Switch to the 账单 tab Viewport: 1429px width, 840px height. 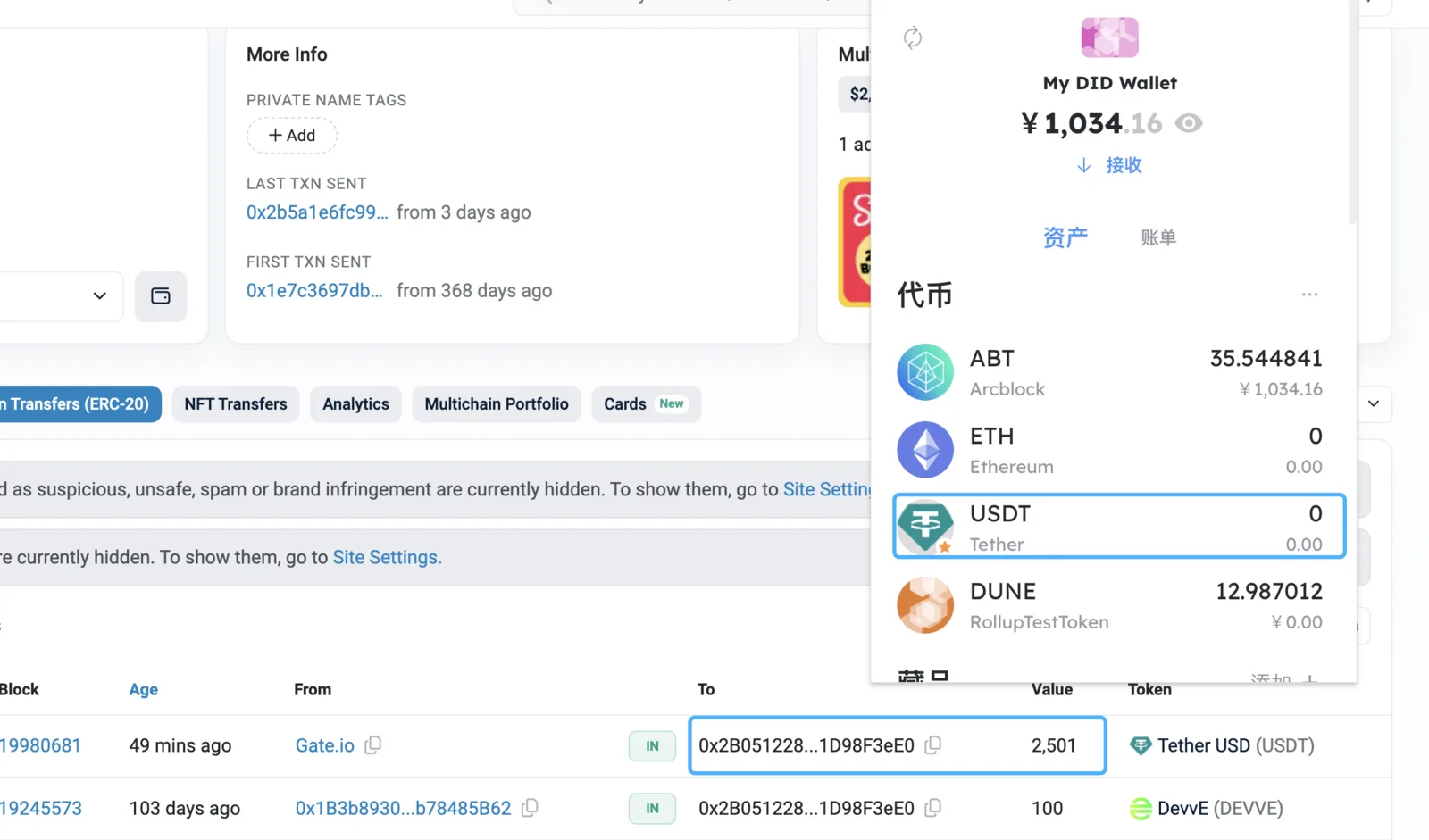pyautogui.click(x=1158, y=237)
